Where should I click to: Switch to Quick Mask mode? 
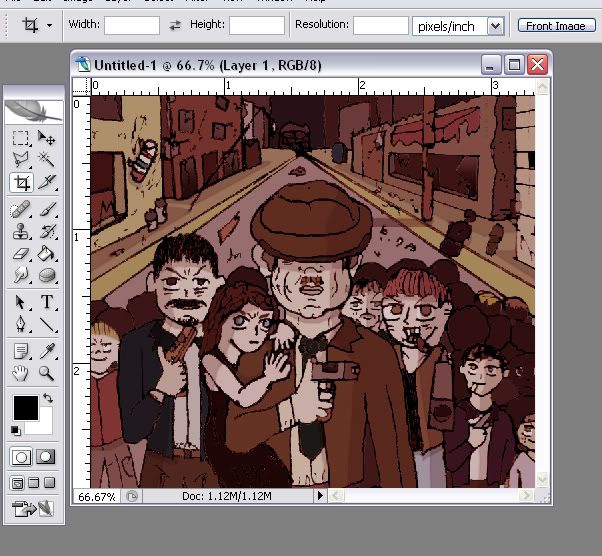pos(46,457)
